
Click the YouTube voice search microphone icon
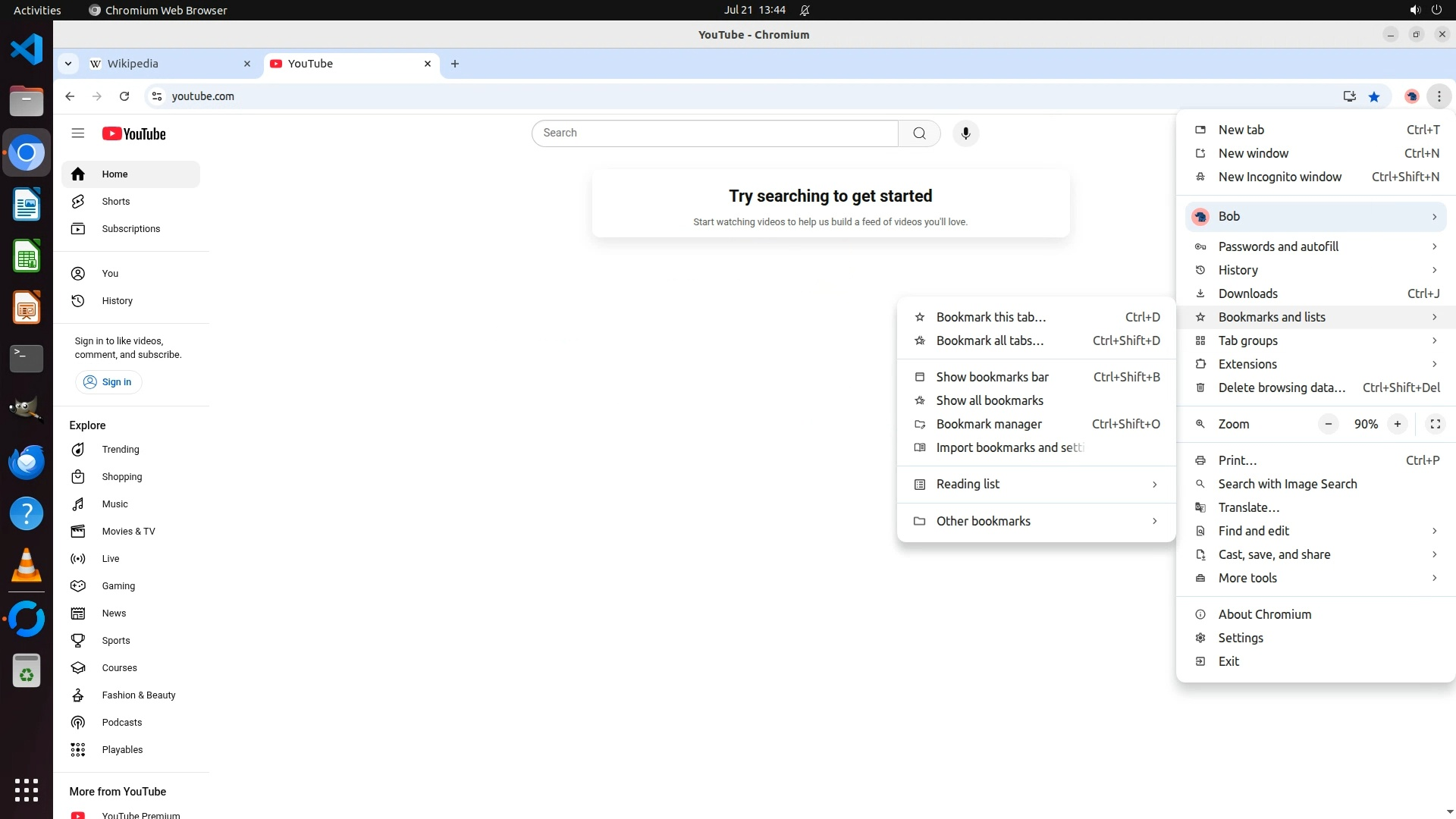(965, 133)
